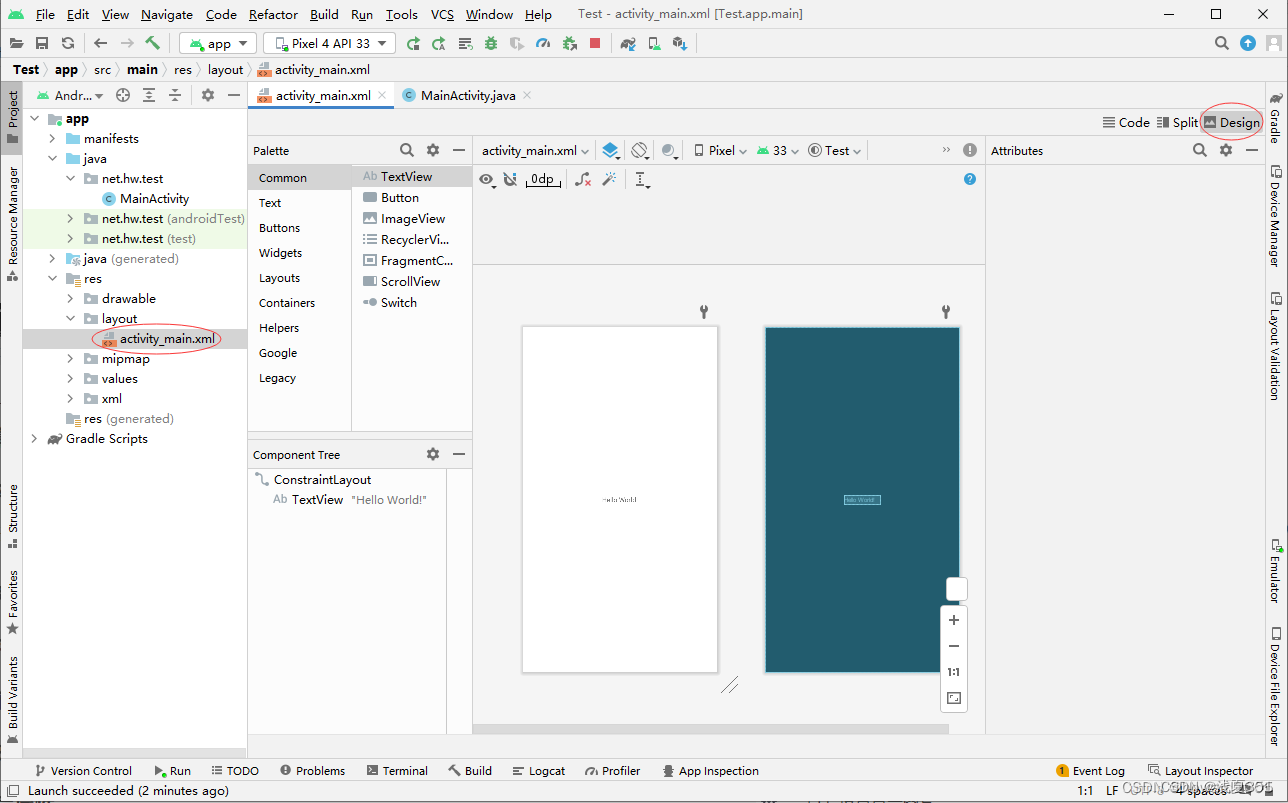The image size is (1288, 803).
Task: Open Device Manager icon in top toolbar
Action: pyautogui.click(x=654, y=43)
